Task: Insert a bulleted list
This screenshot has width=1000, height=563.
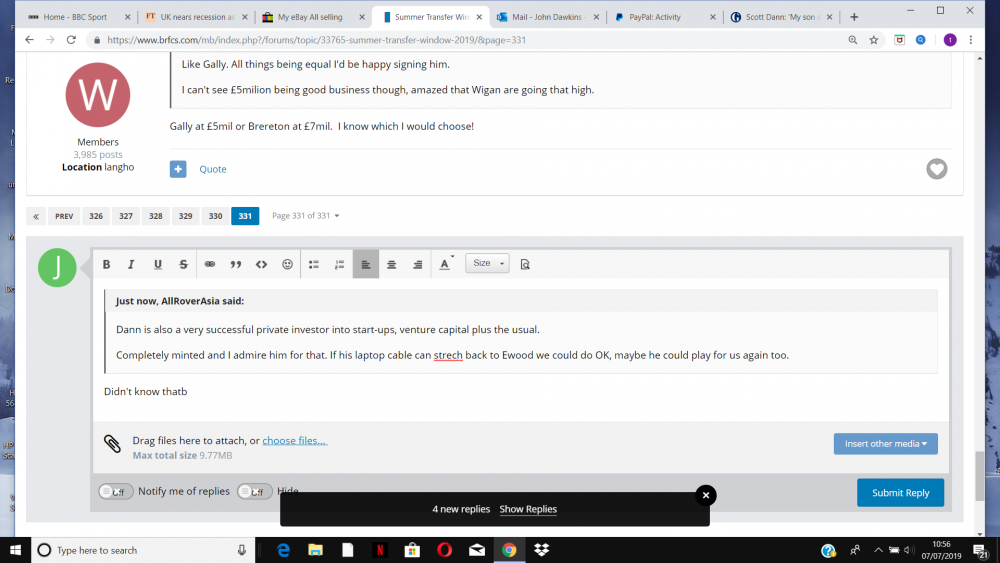Action: [x=314, y=264]
